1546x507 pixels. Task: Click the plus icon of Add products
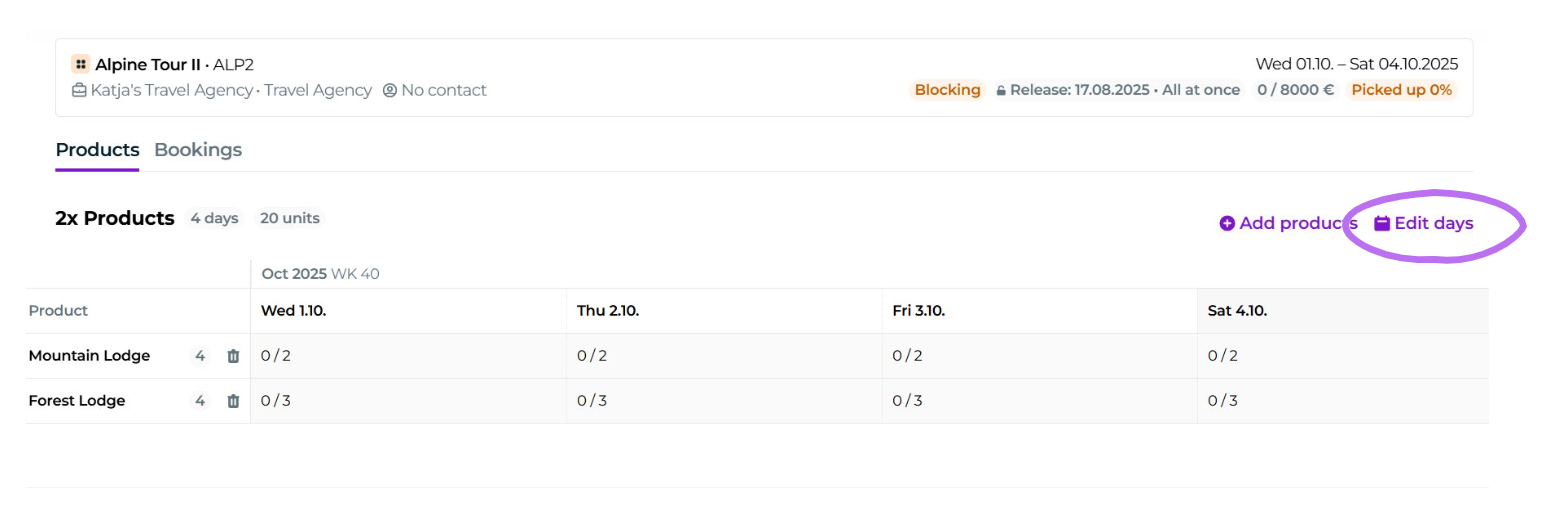(x=1227, y=223)
